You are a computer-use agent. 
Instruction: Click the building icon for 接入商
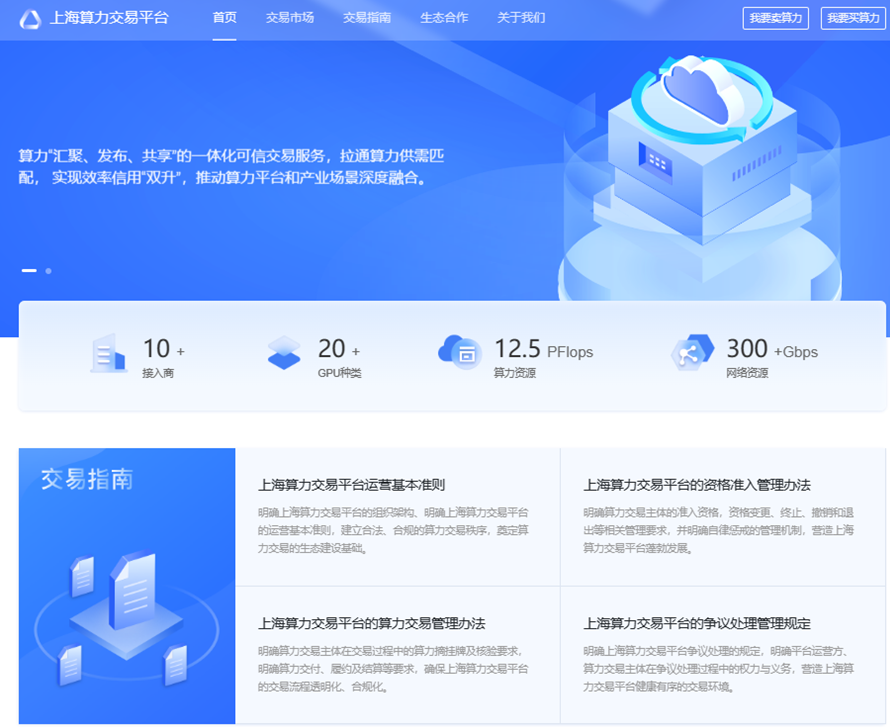click(x=108, y=353)
